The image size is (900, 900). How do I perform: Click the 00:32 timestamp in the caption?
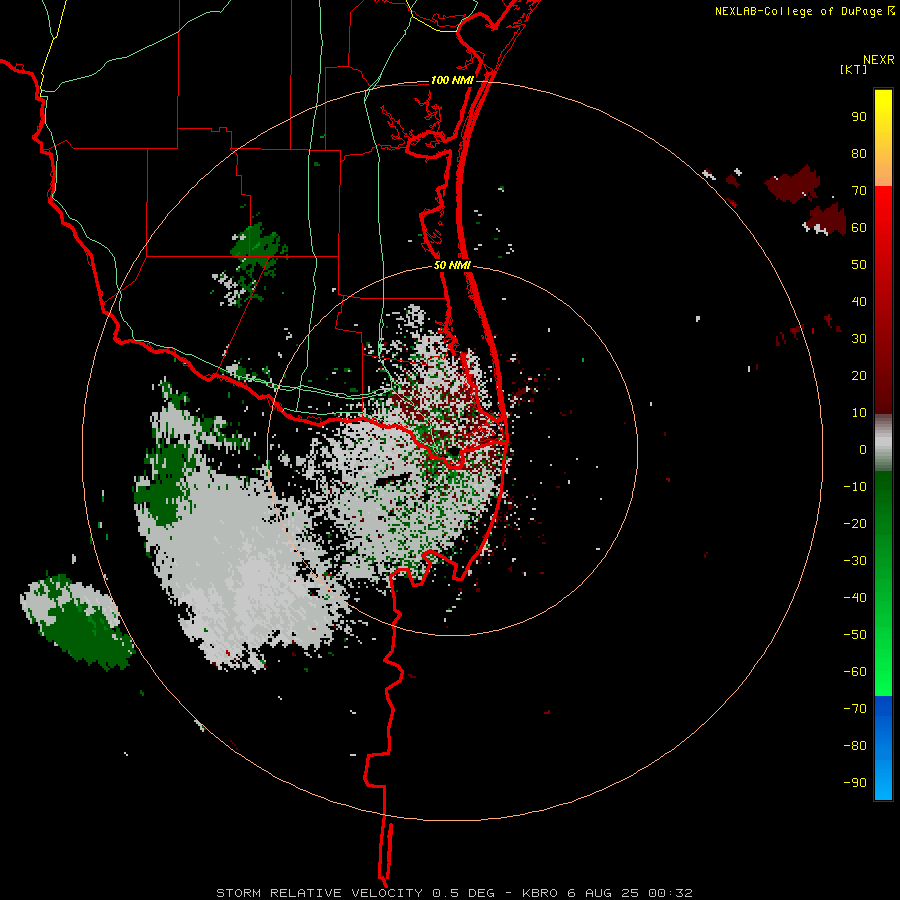pyautogui.click(x=670, y=893)
